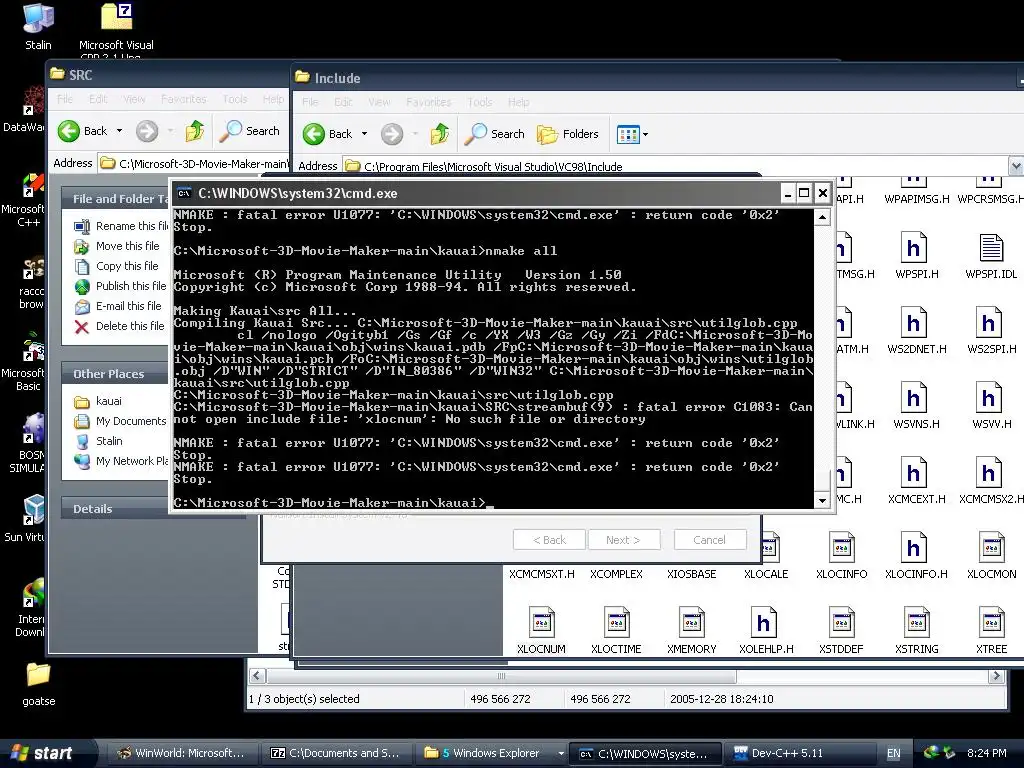Select the XLOCMON file
This screenshot has width=1024, height=768.
[991, 556]
